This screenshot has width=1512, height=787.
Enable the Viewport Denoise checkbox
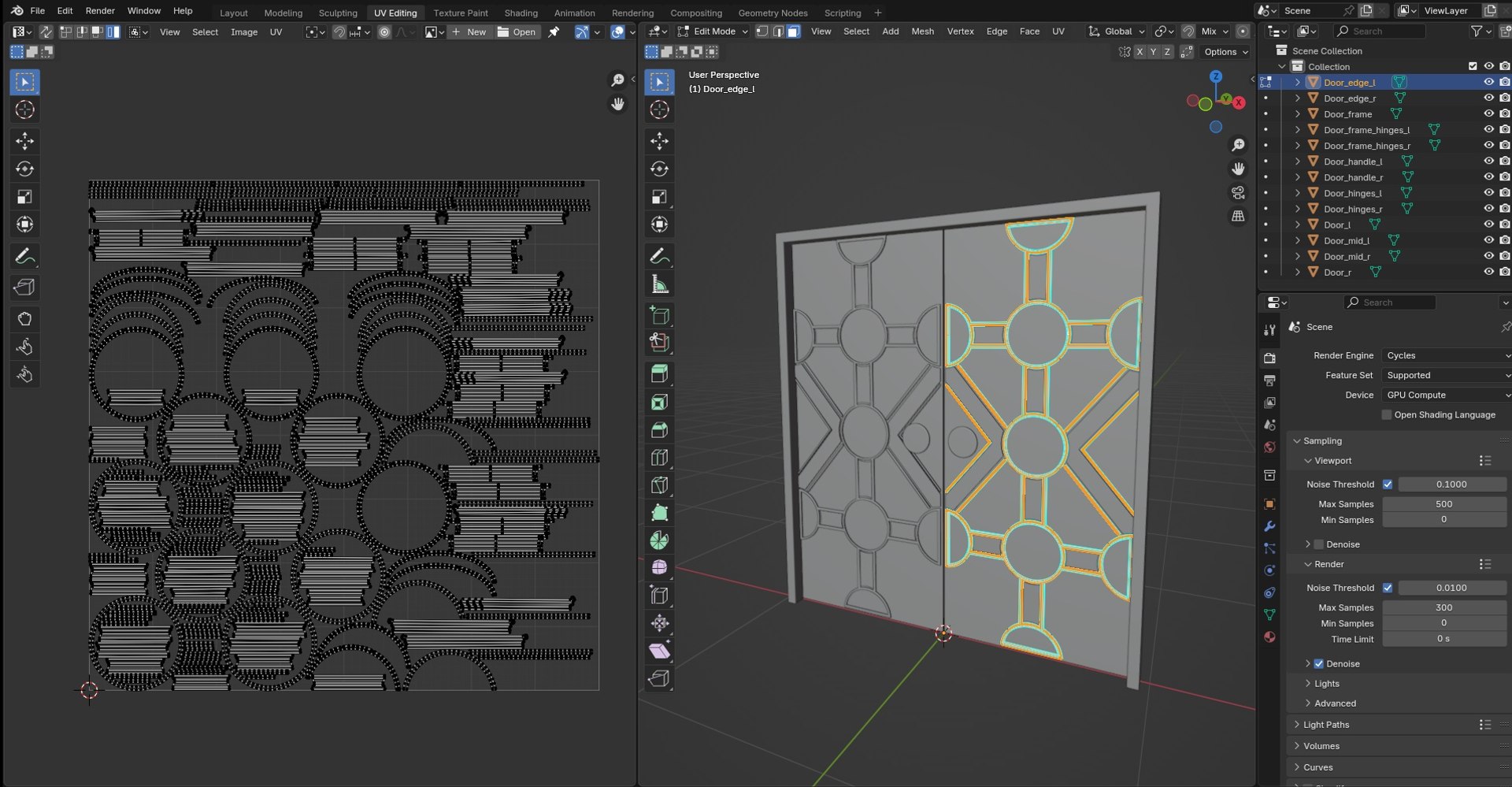pyautogui.click(x=1319, y=544)
